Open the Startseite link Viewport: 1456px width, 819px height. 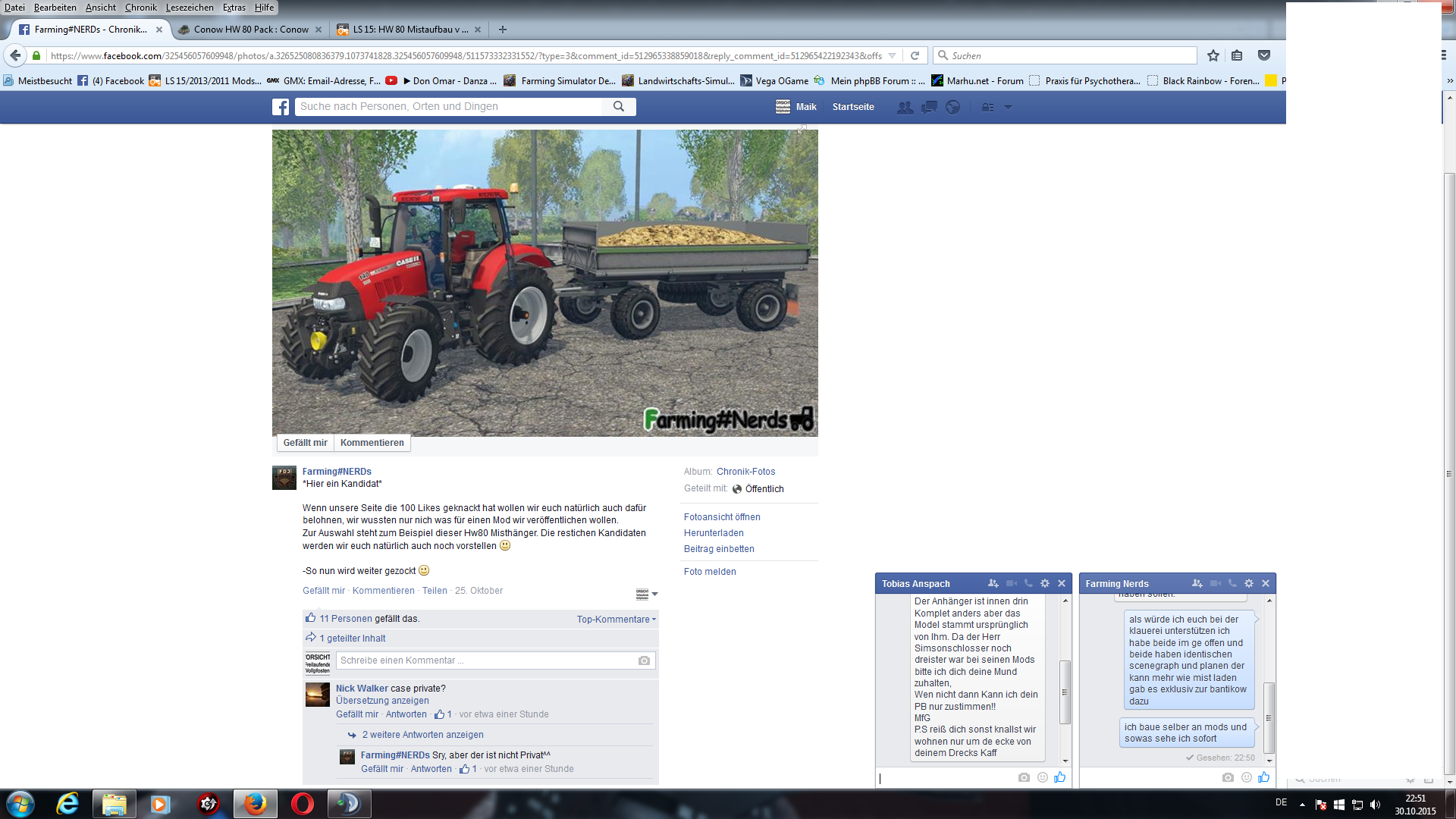(853, 107)
